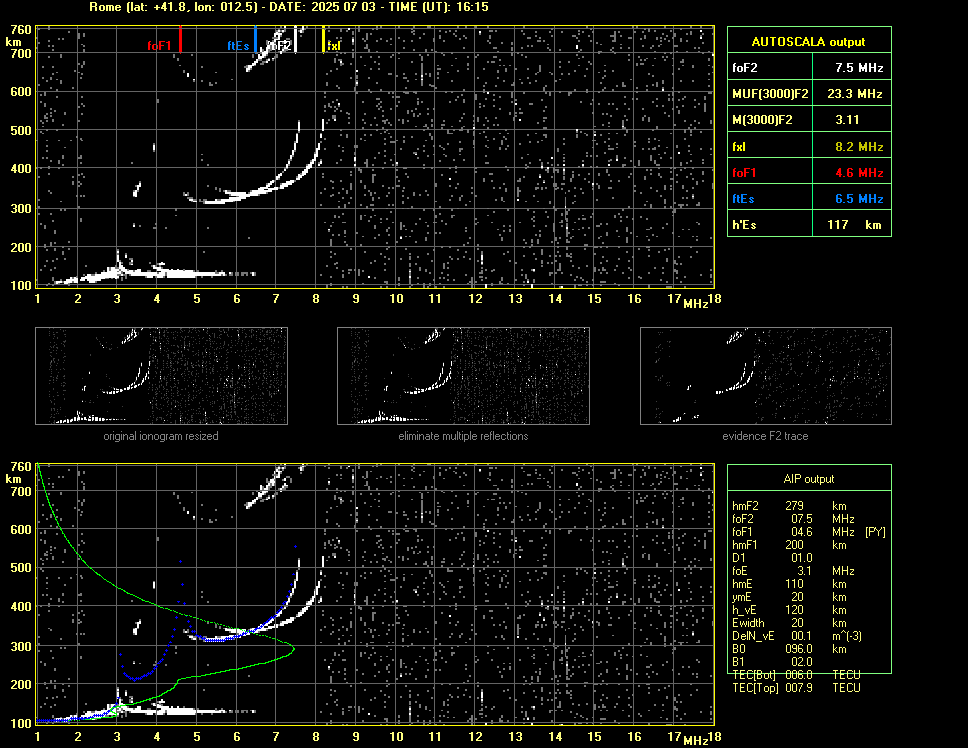Click the blue ftEs marker line
The height and width of the screenshot is (748, 968).
tap(255, 39)
